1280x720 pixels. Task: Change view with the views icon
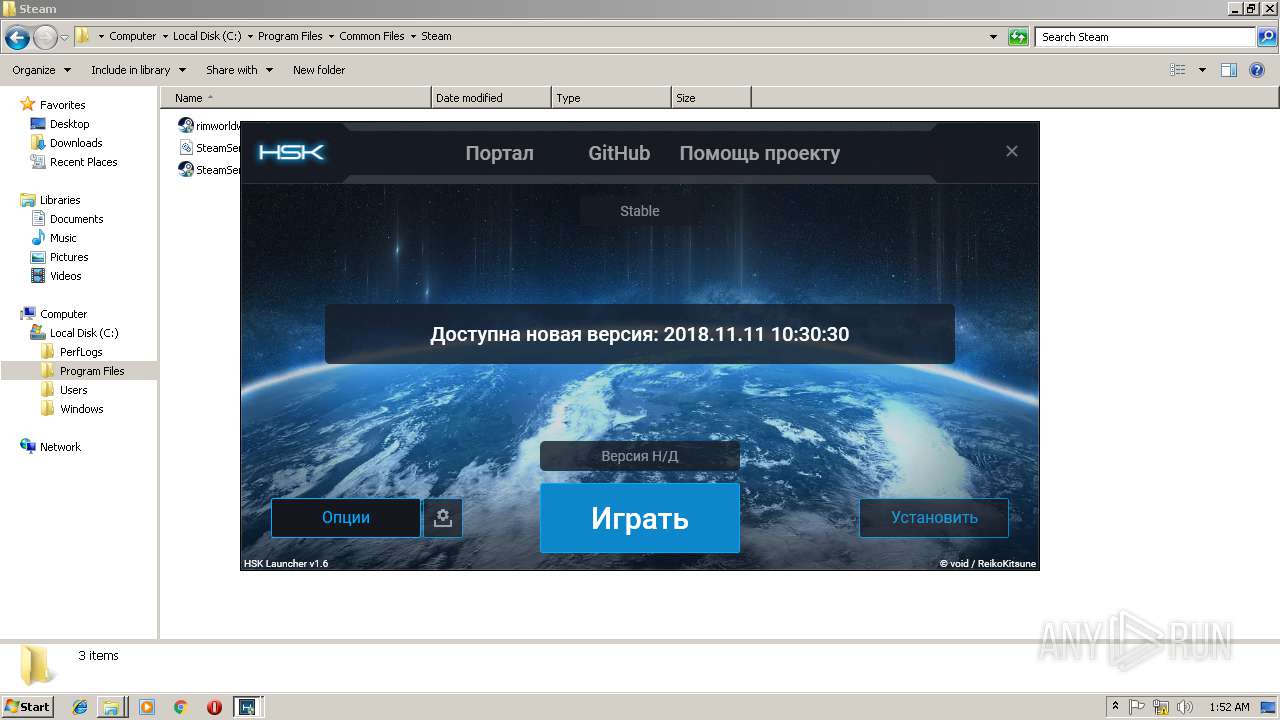click(x=1178, y=70)
